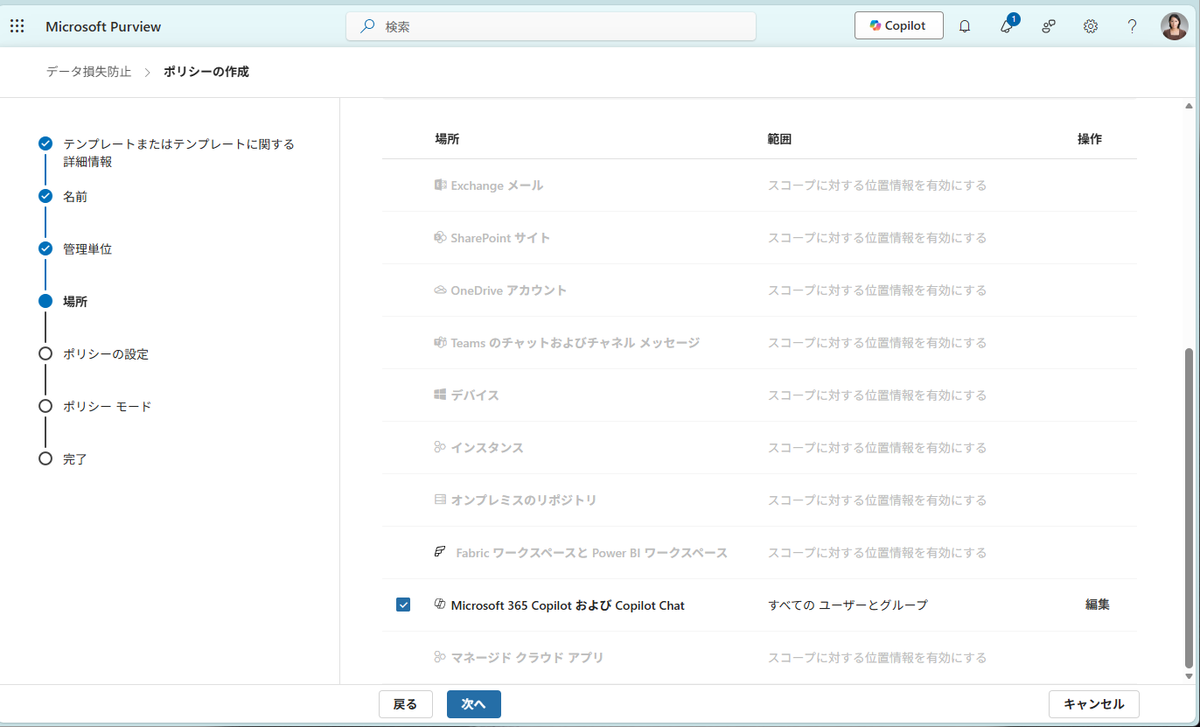Uncheck Microsoft 365 Copilot および Copilot Chat checkbox
The image size is (1200, 727).
pos(403,605)
